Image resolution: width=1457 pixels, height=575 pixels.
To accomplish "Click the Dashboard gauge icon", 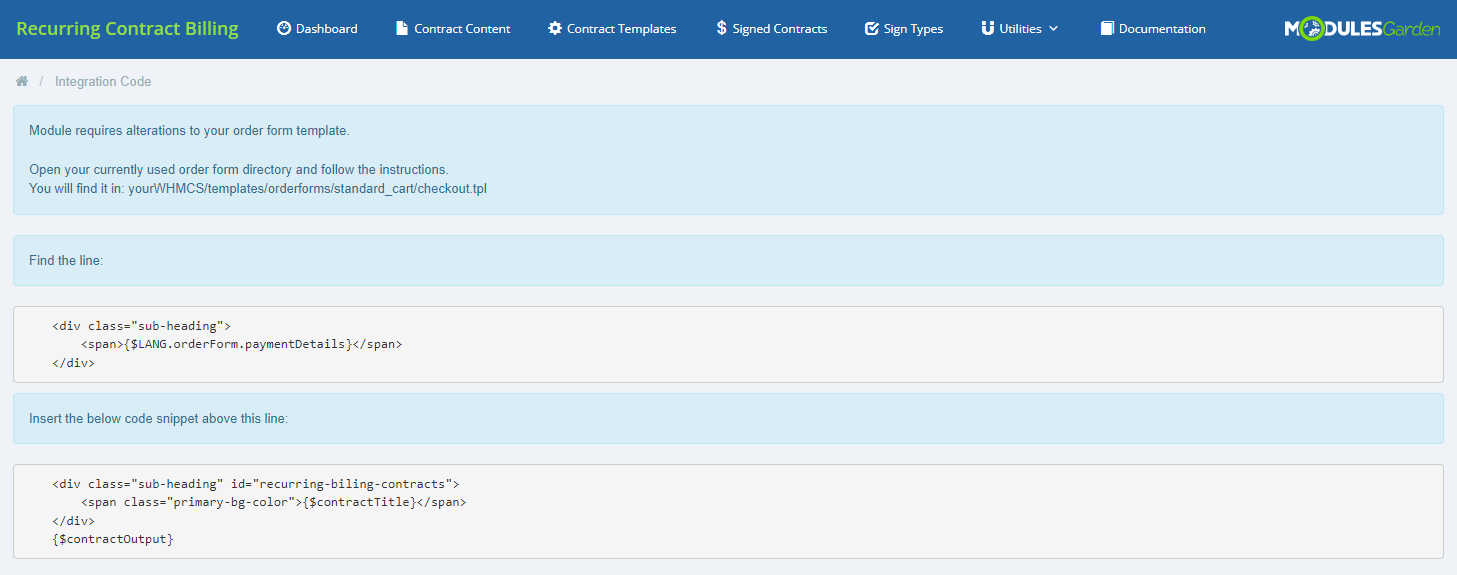I will pyautogui.click(x=284, y=29).
